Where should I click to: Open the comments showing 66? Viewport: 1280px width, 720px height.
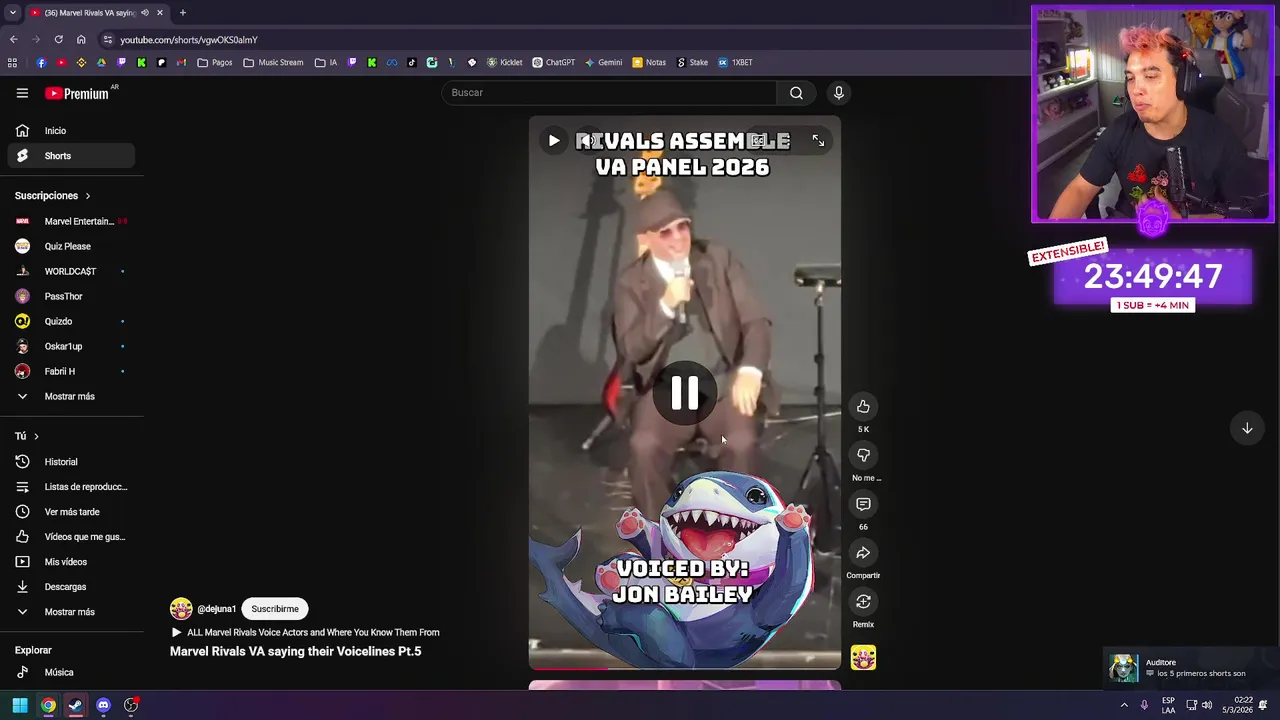pyautogui.click(x=863, y=504)
